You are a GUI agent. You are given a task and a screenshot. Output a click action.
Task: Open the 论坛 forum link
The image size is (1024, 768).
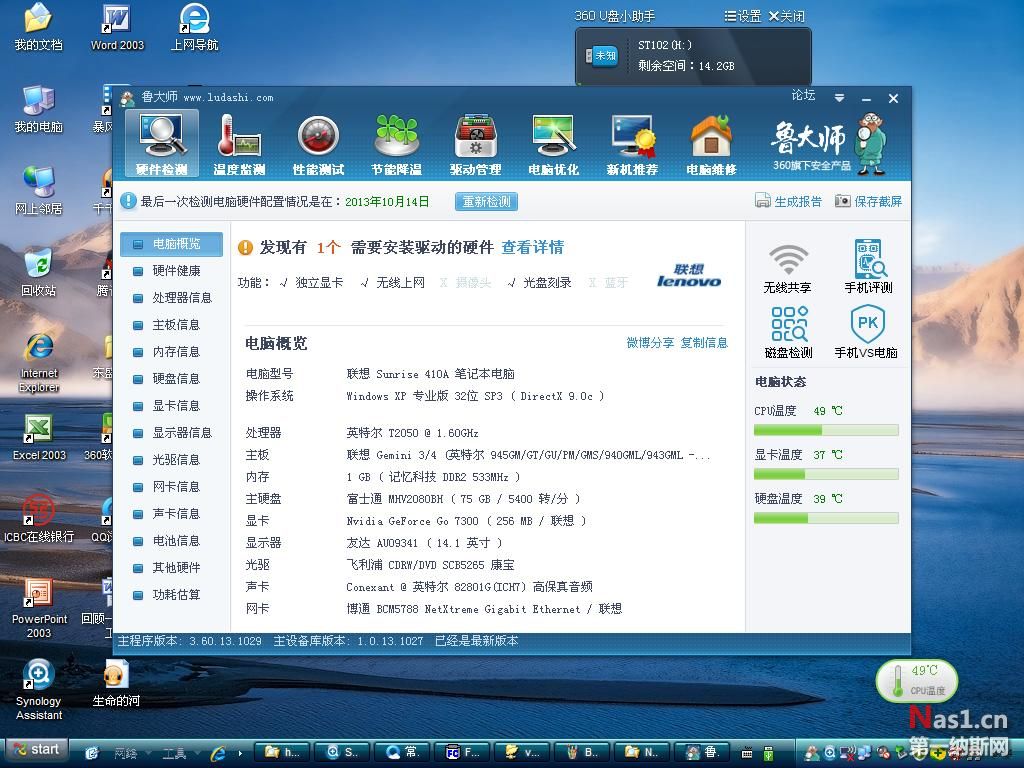pos(803,95)
